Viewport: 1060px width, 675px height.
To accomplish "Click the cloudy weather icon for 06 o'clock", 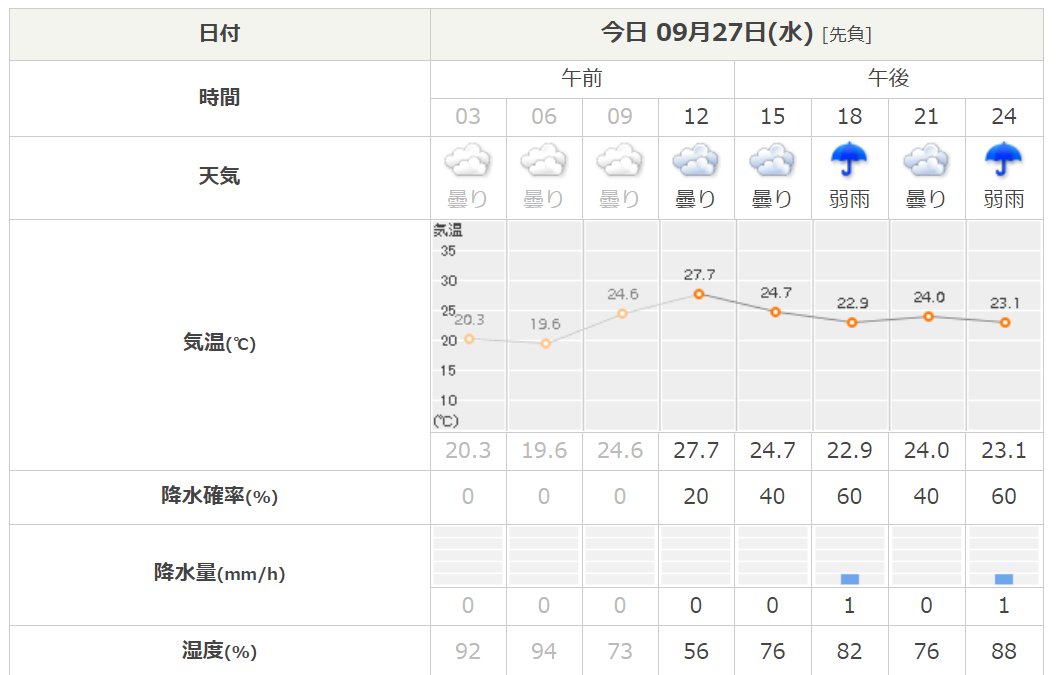I will pyautogui.click(x=544, y=161).
